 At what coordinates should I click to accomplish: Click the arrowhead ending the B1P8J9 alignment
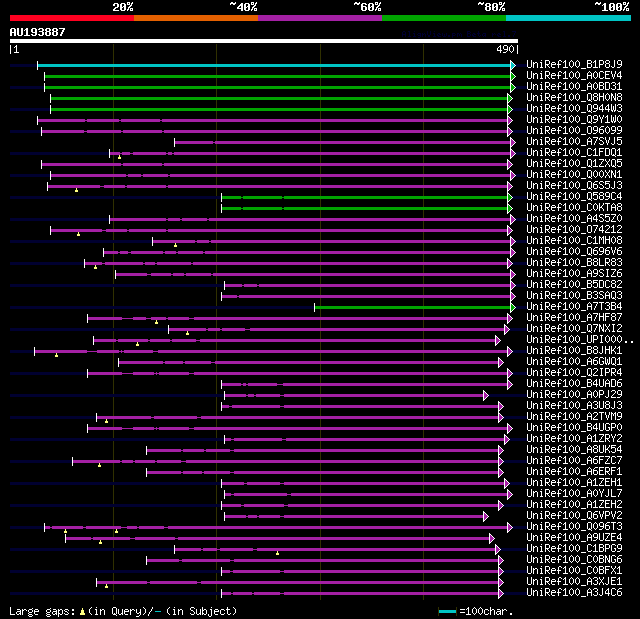[513, 65]
